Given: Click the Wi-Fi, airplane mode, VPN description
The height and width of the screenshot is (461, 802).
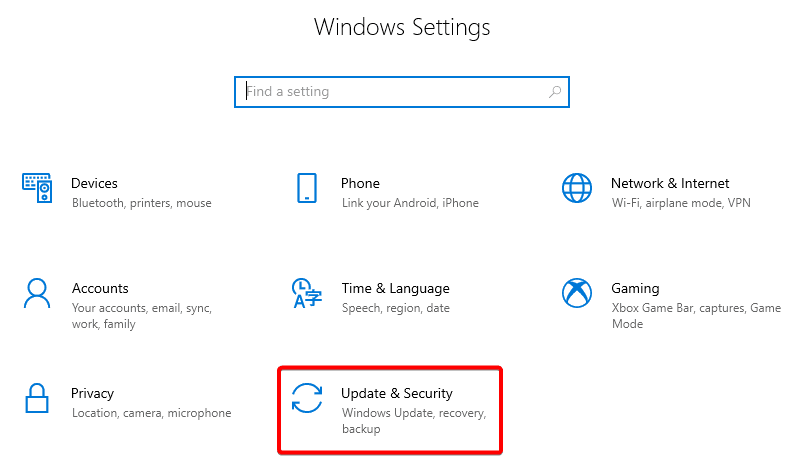Looking at the screenshot, I should pyautogui.click(x=681, y=203).
